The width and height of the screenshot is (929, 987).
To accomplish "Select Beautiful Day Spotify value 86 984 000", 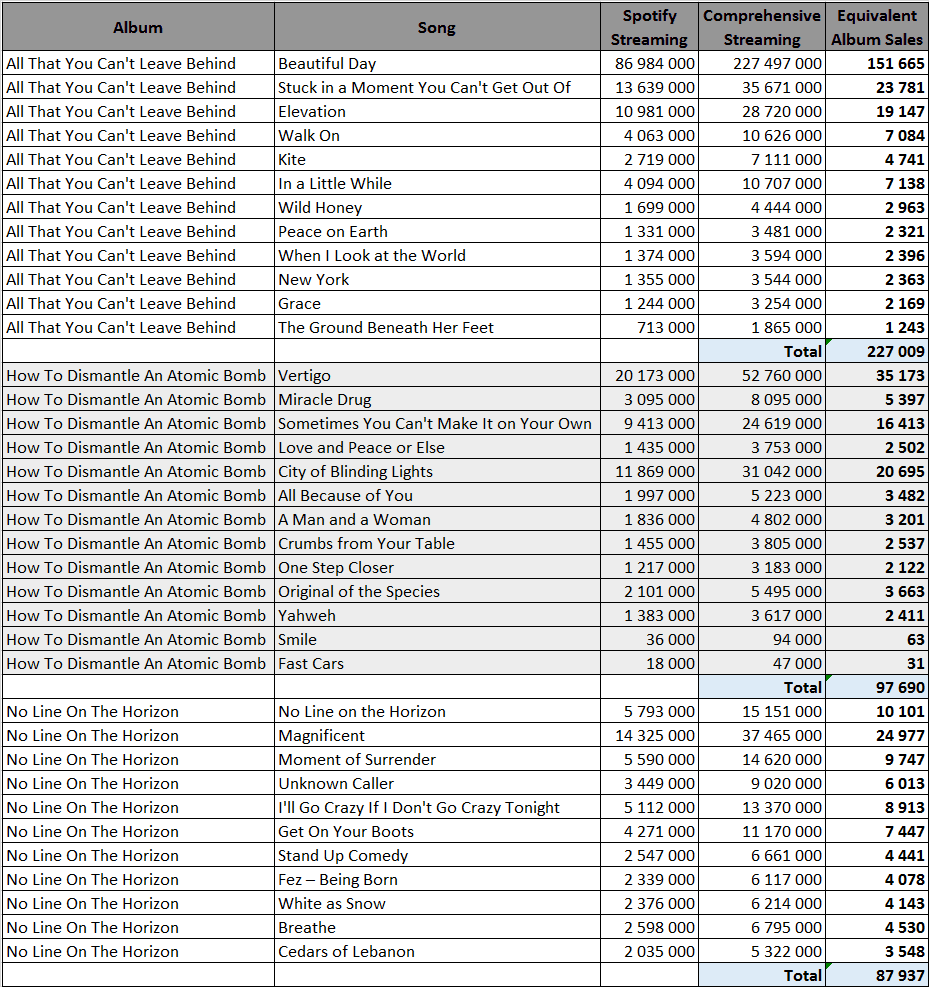I will [x=649, y=63].
